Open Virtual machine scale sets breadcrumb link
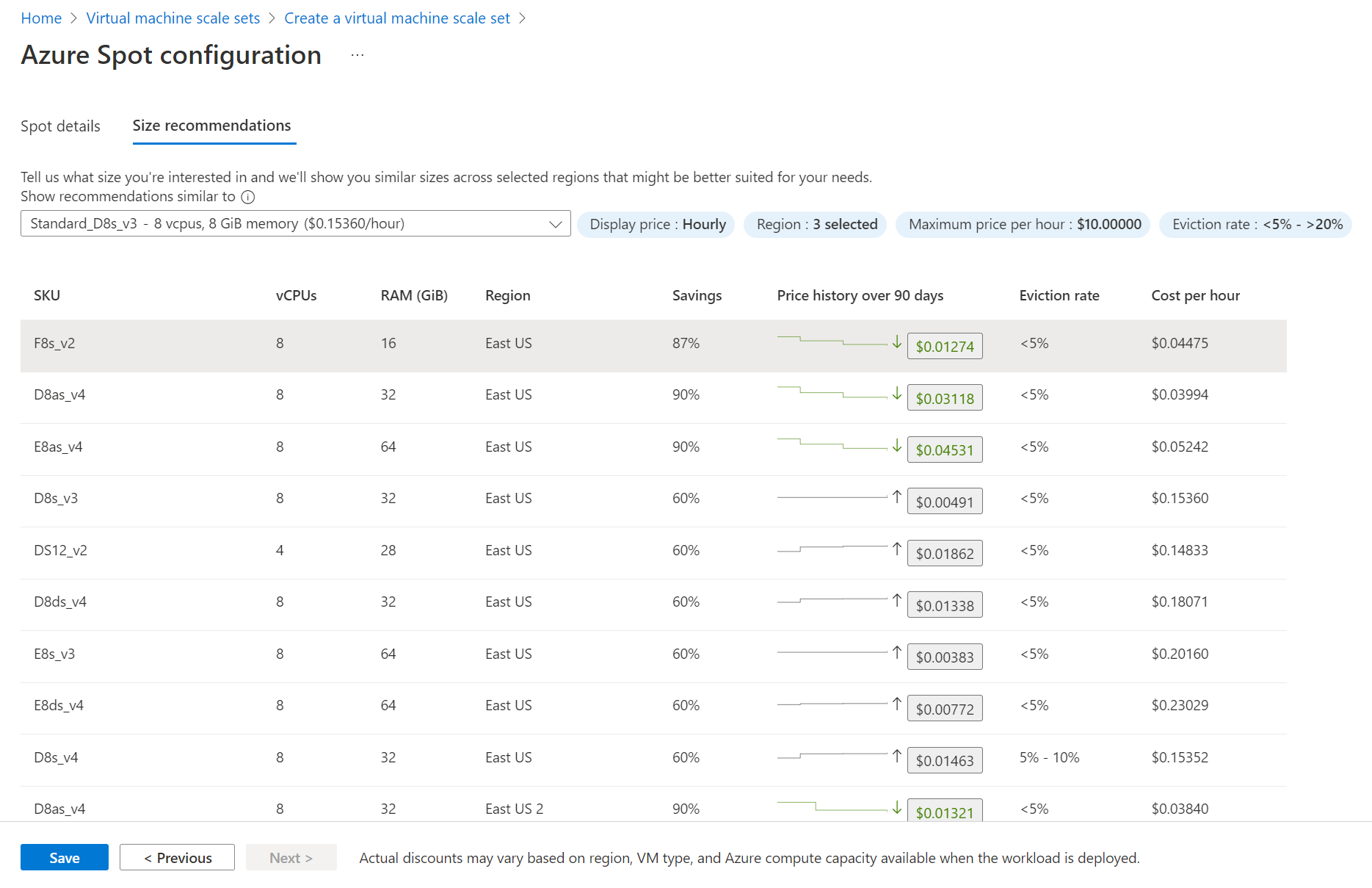 click(x=173, y=18)
